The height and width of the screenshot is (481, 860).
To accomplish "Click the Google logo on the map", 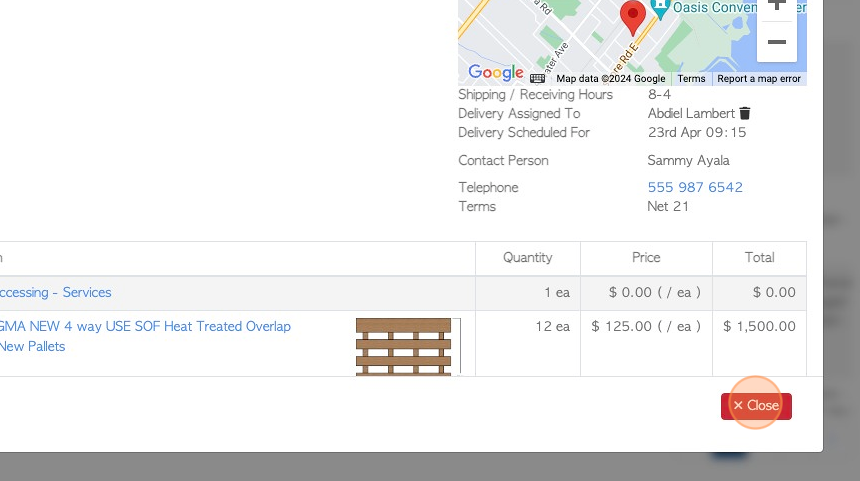I will point(495,72).
